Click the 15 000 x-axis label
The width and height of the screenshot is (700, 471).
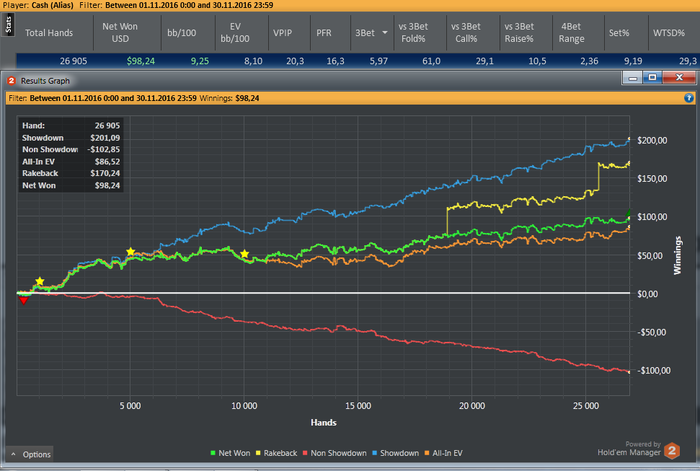coord(358,406)
